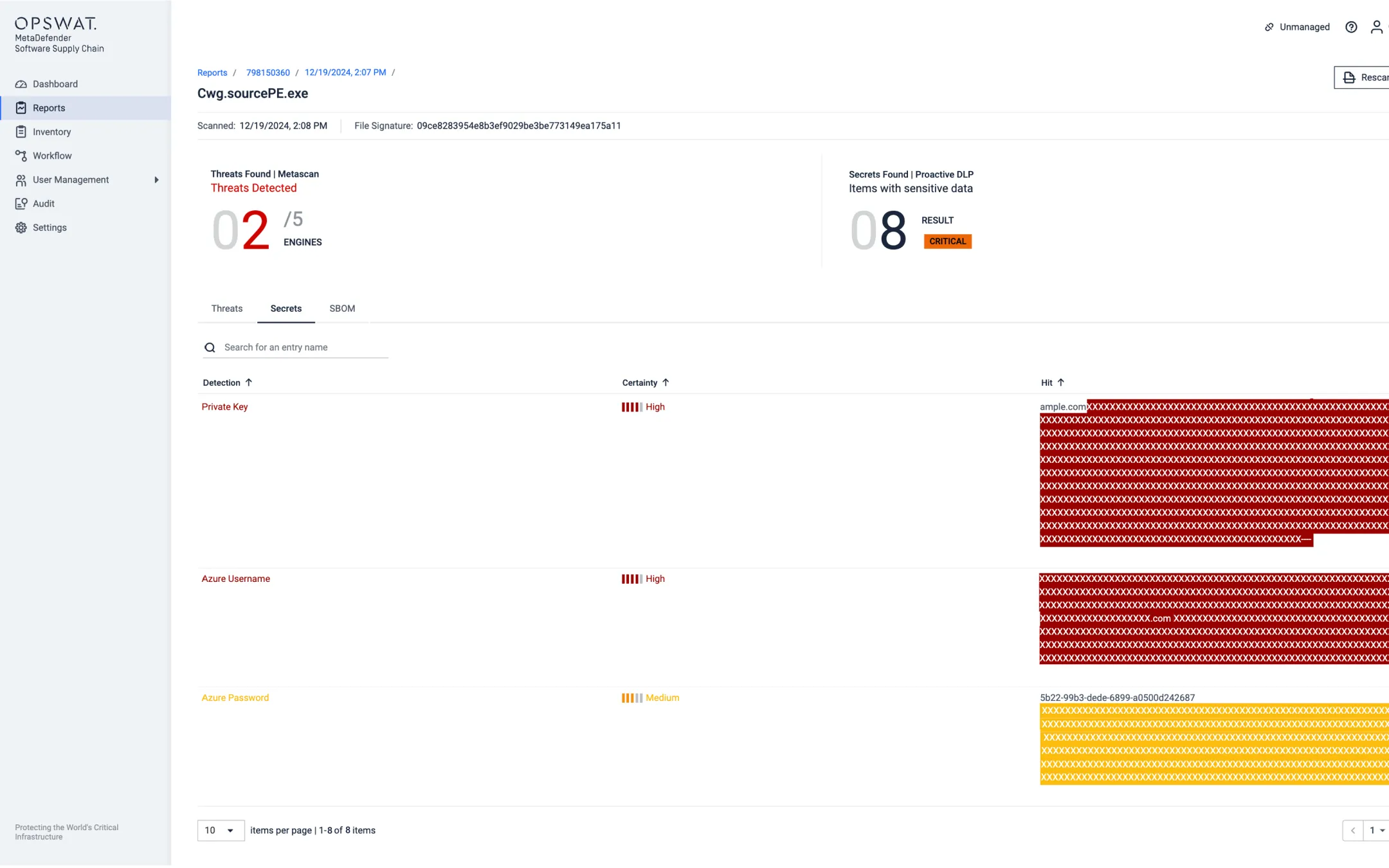Switch to the Threats tab
1389x868 pixels.
pyautogui.click(x=227, y=309)
